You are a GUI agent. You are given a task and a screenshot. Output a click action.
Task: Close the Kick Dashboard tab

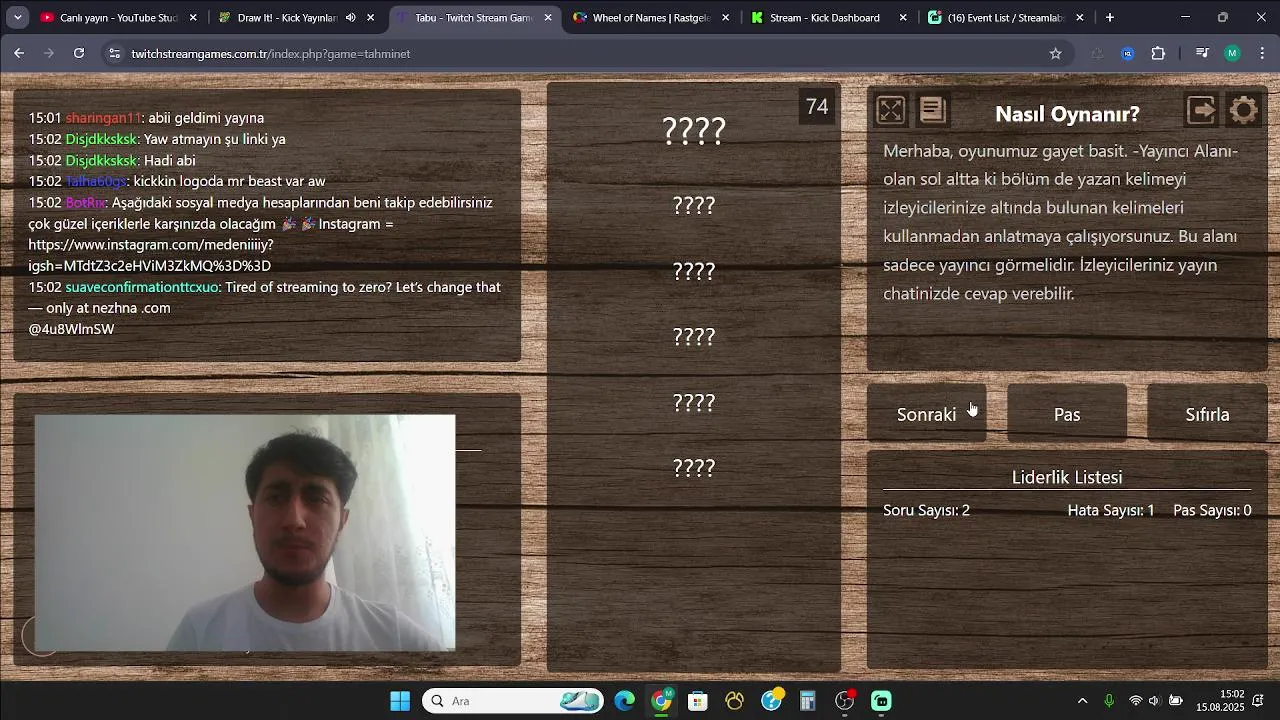[903, 18]
